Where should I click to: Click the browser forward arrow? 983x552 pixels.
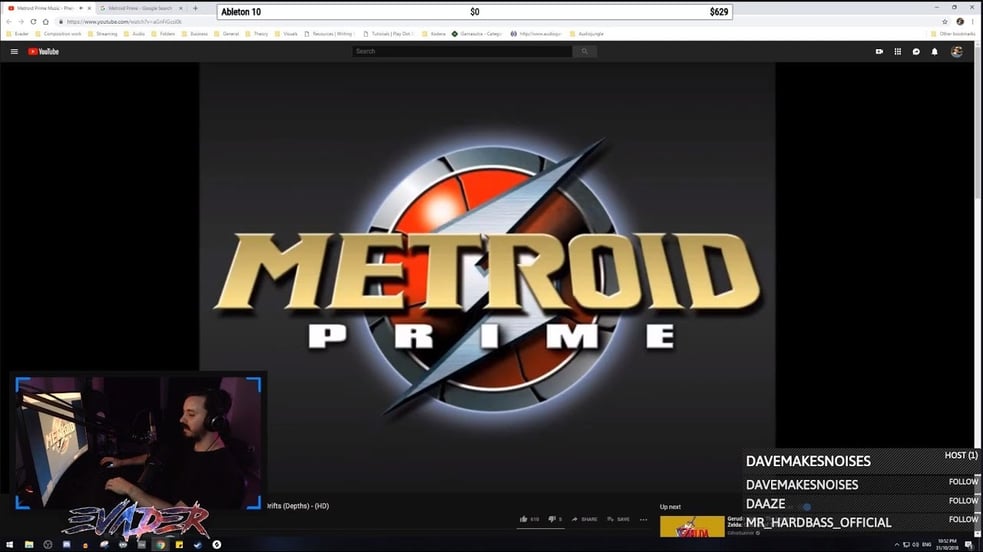coord(21,21)
